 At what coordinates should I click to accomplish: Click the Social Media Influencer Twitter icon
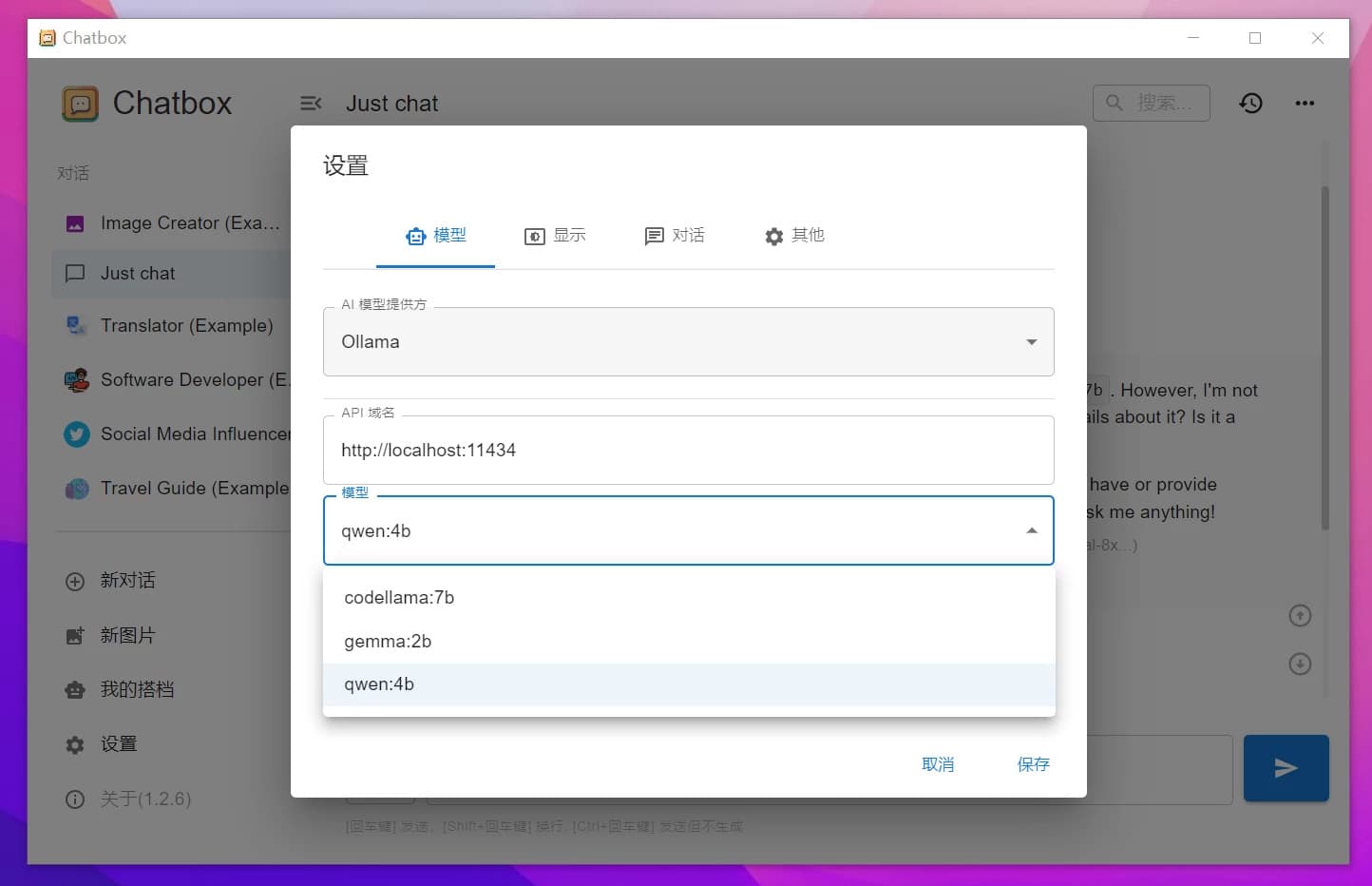click(x=76, y=434)
